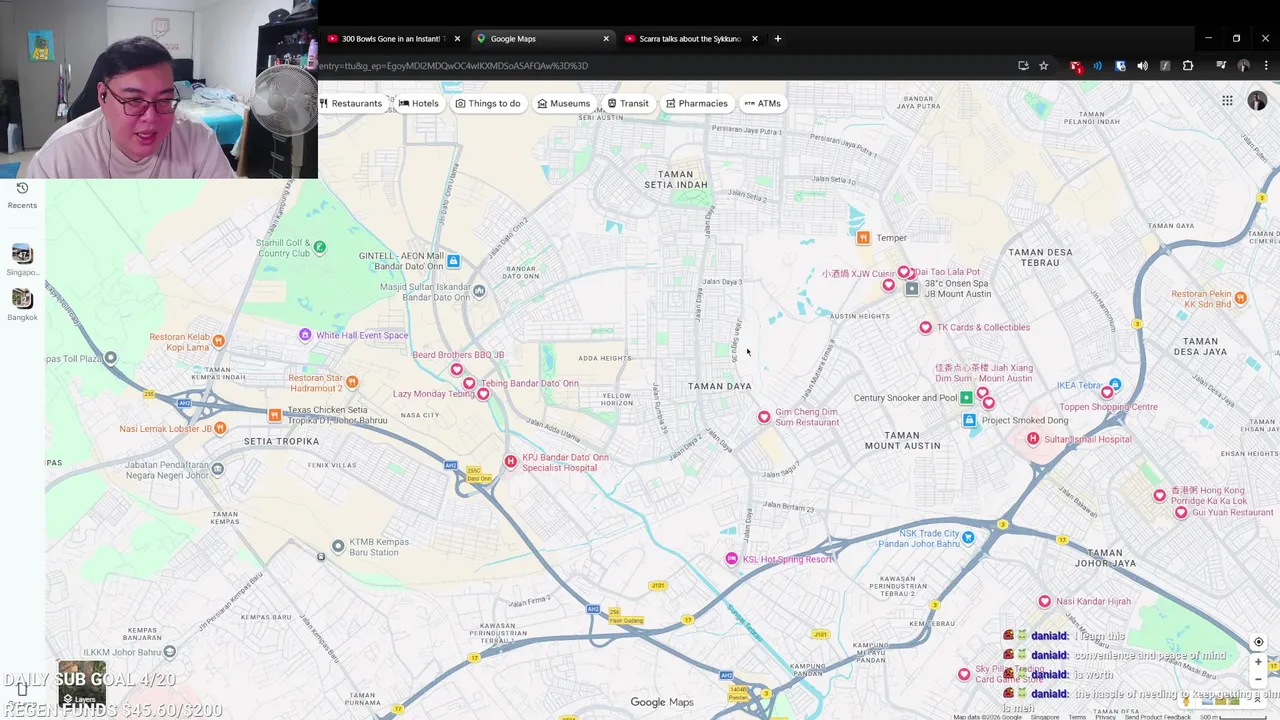Click the Gui Yuan Restaurant pin
Screen dimensions: 1280x720
(1181, 512)
